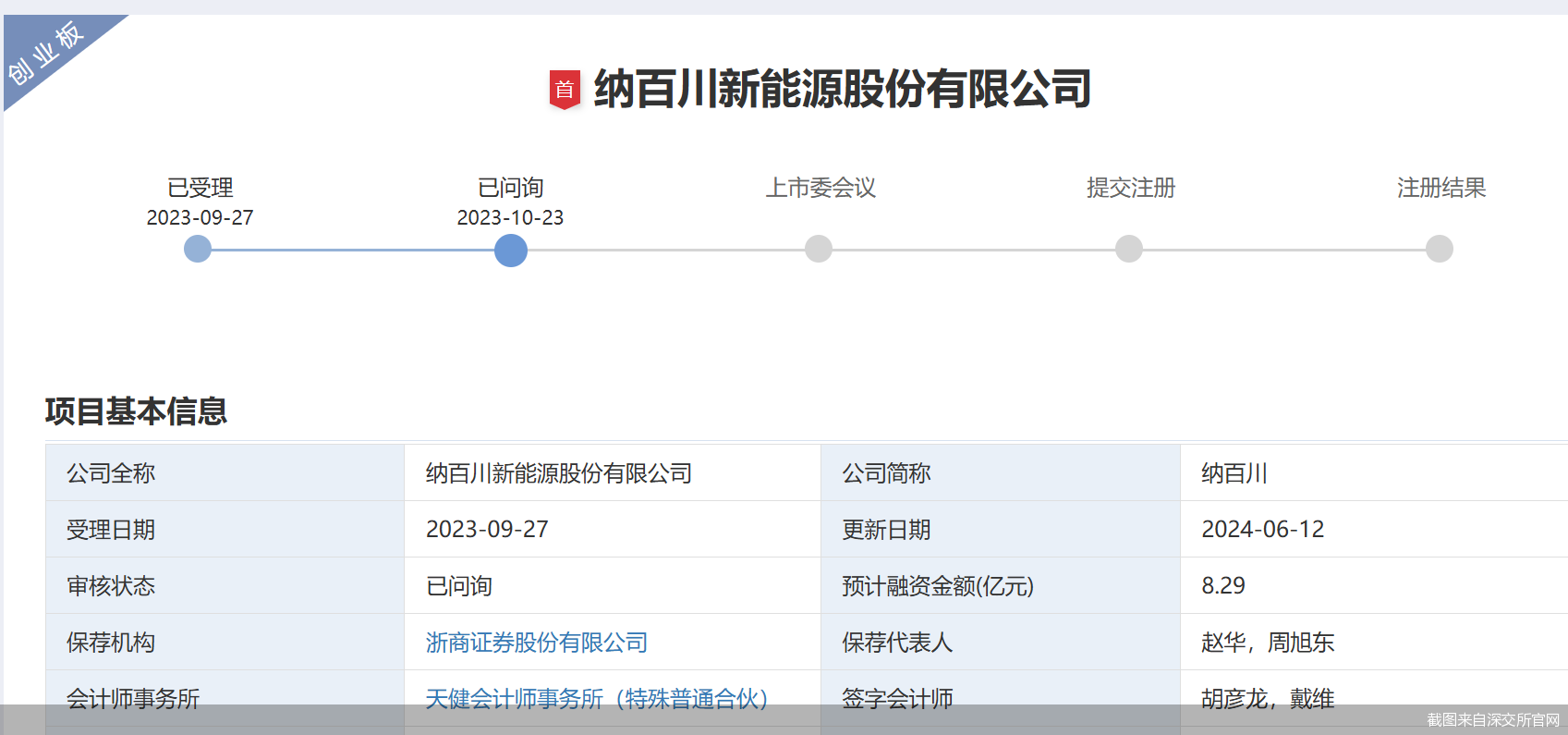Click the 2024-06-12 update date cell

click(x=1374, y=530)
